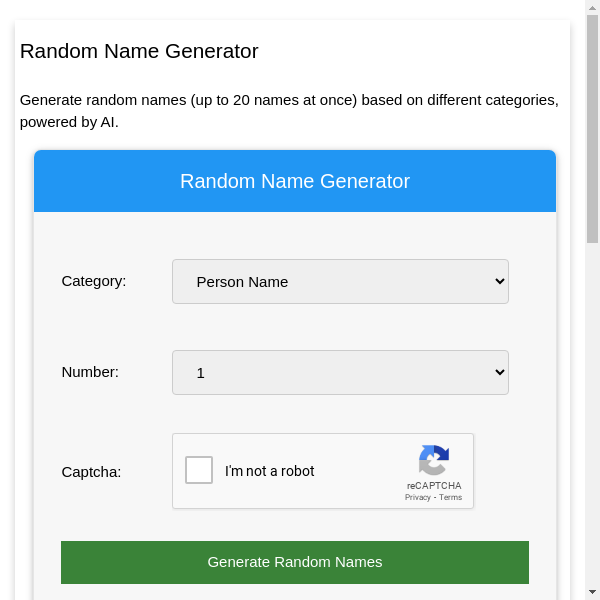Open the Category dropdown showing Person Name
Viewport: 600px width, 600px height.
[x=340, y=282]
